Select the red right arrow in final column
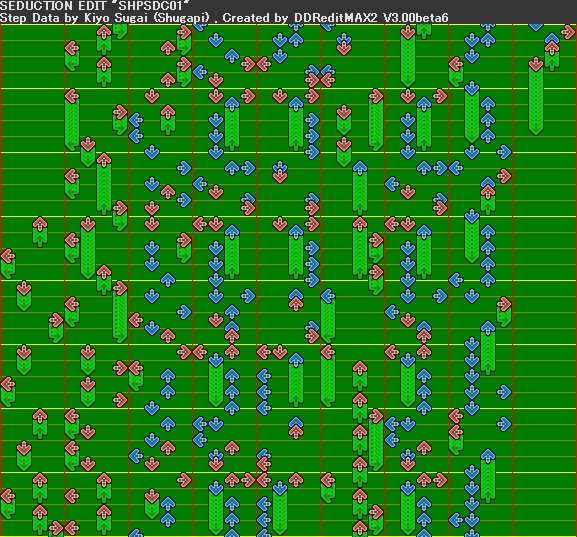This screenshot has height=537, width=577. 568,32
